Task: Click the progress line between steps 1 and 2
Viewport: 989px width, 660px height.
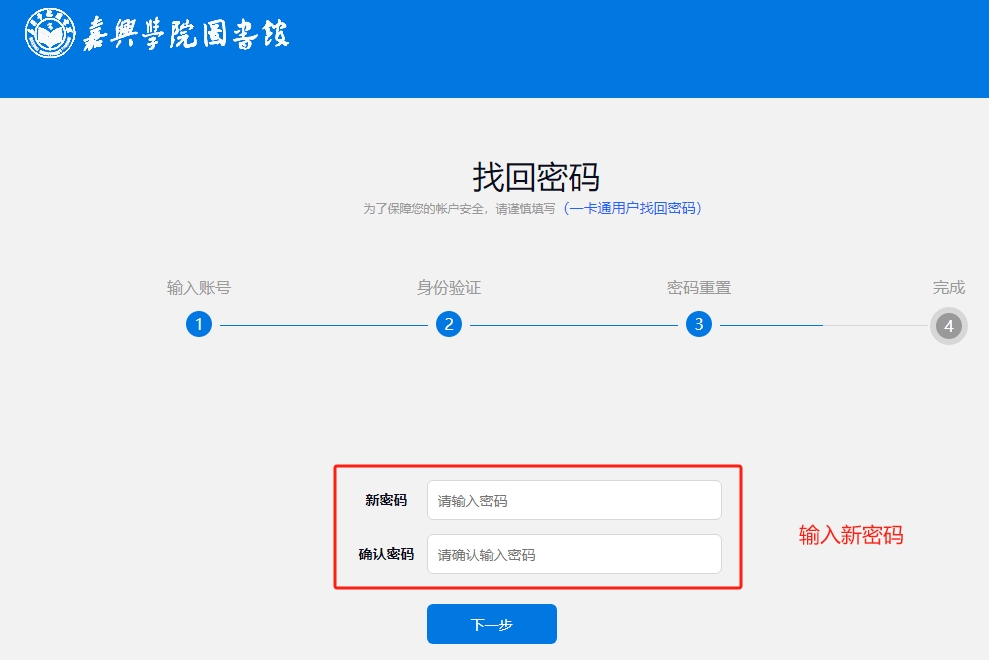Action: [324, 325]
